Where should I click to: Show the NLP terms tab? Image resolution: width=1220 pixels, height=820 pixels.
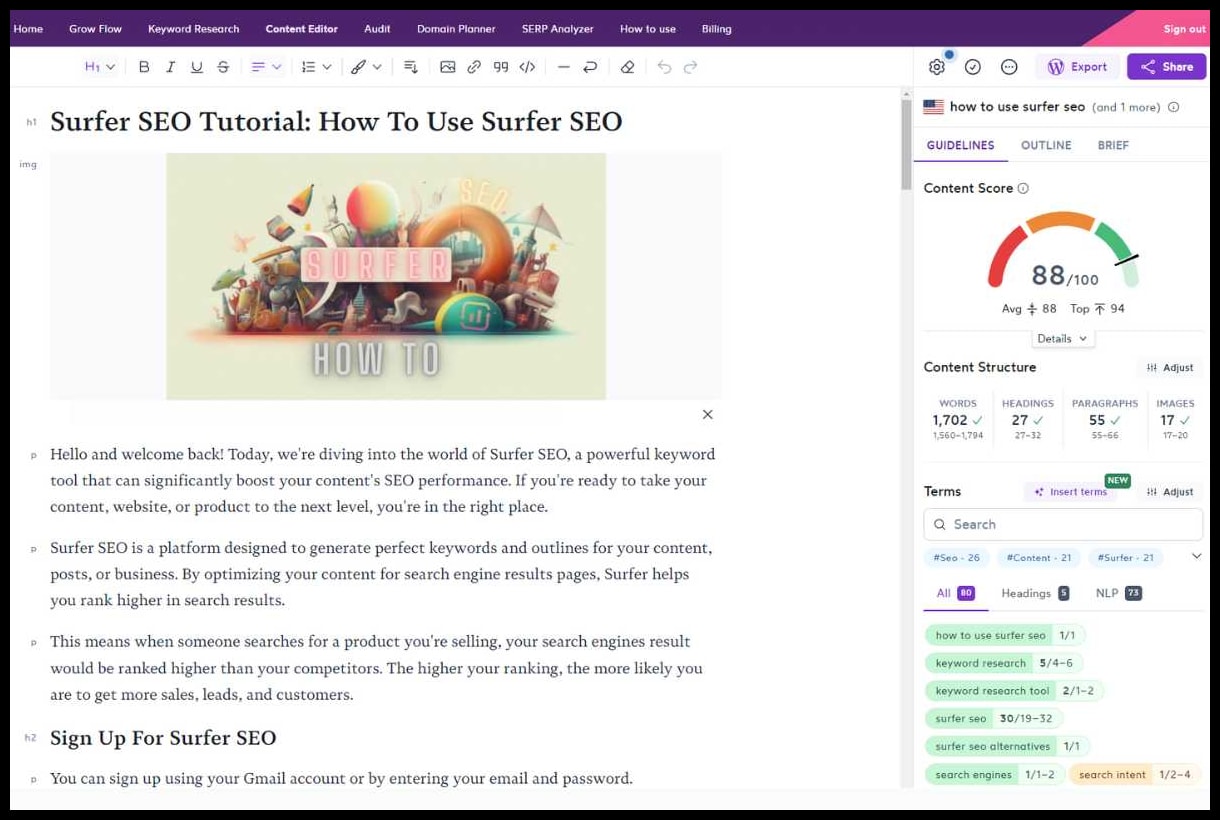[x=1118, y=593]
